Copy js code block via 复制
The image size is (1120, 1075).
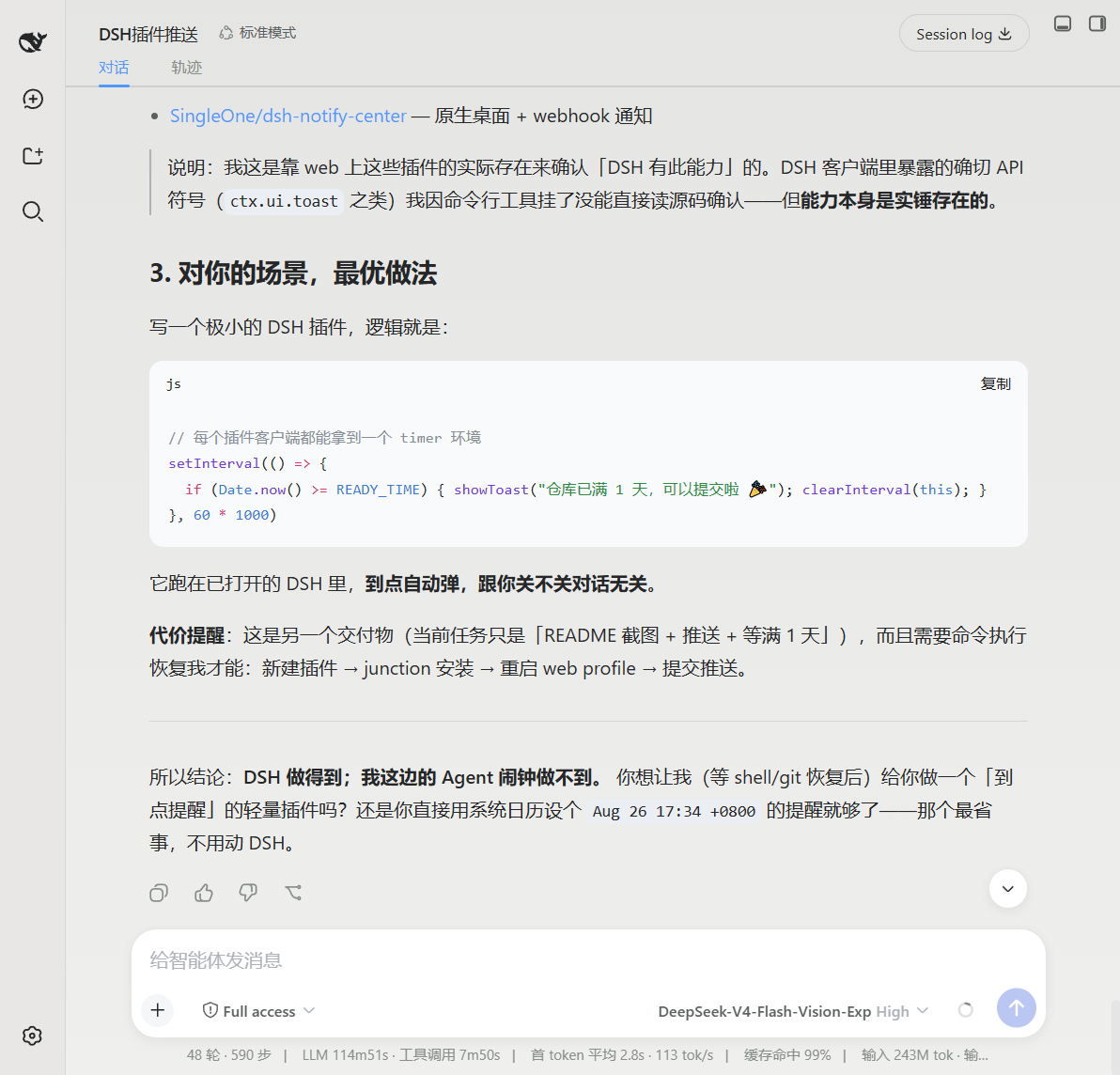(x=995, y=383)
